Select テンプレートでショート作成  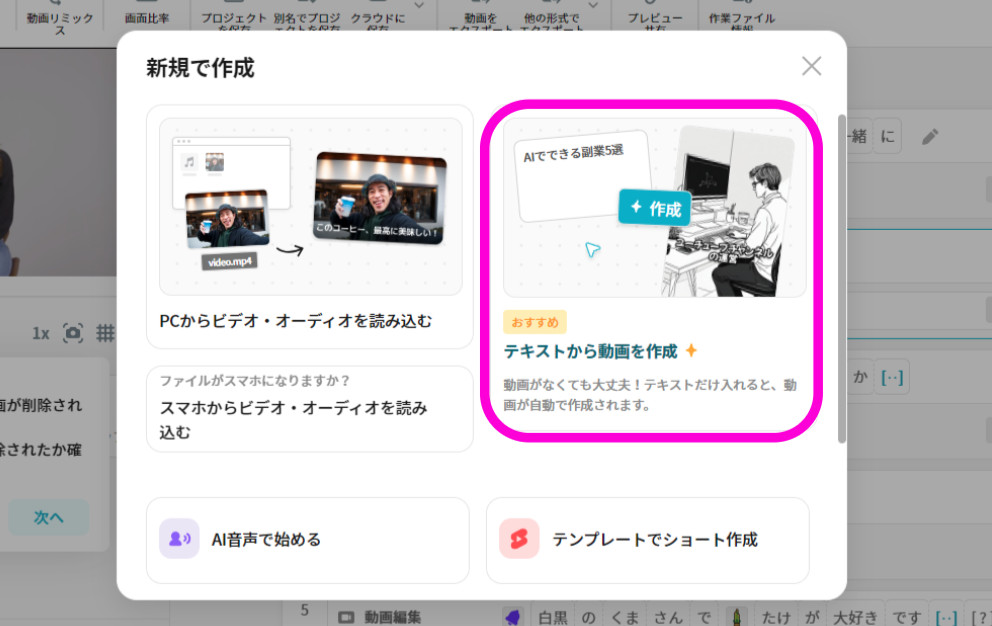pos(647,540)
